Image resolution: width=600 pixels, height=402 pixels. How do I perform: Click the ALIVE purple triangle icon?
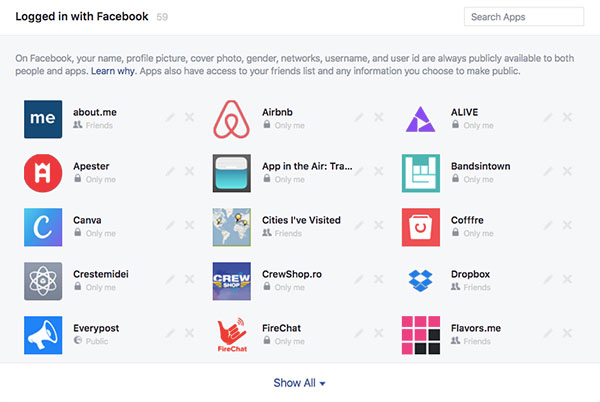coord(420,119)
